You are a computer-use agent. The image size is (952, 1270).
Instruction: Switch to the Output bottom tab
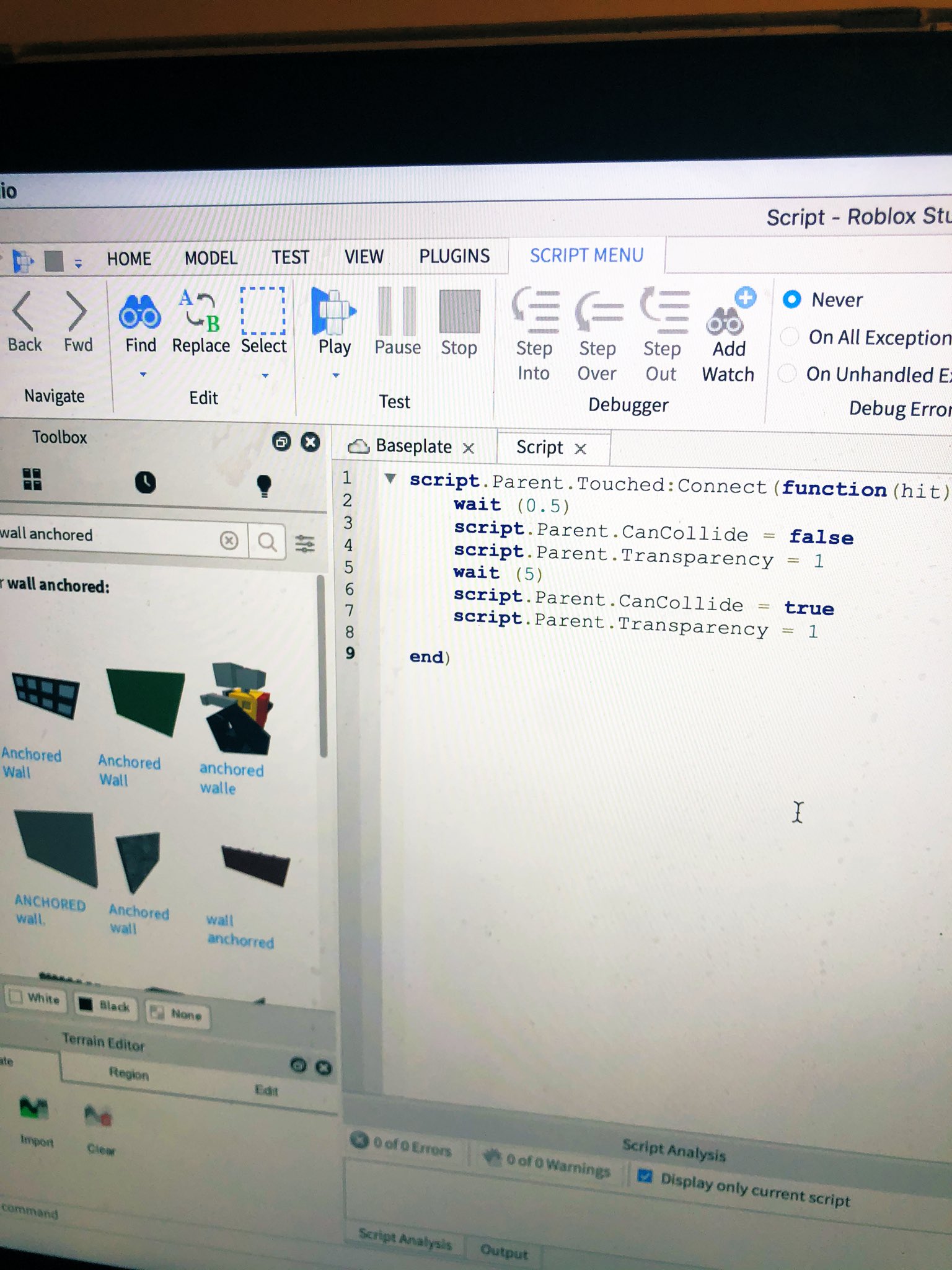coord(504,1252)
